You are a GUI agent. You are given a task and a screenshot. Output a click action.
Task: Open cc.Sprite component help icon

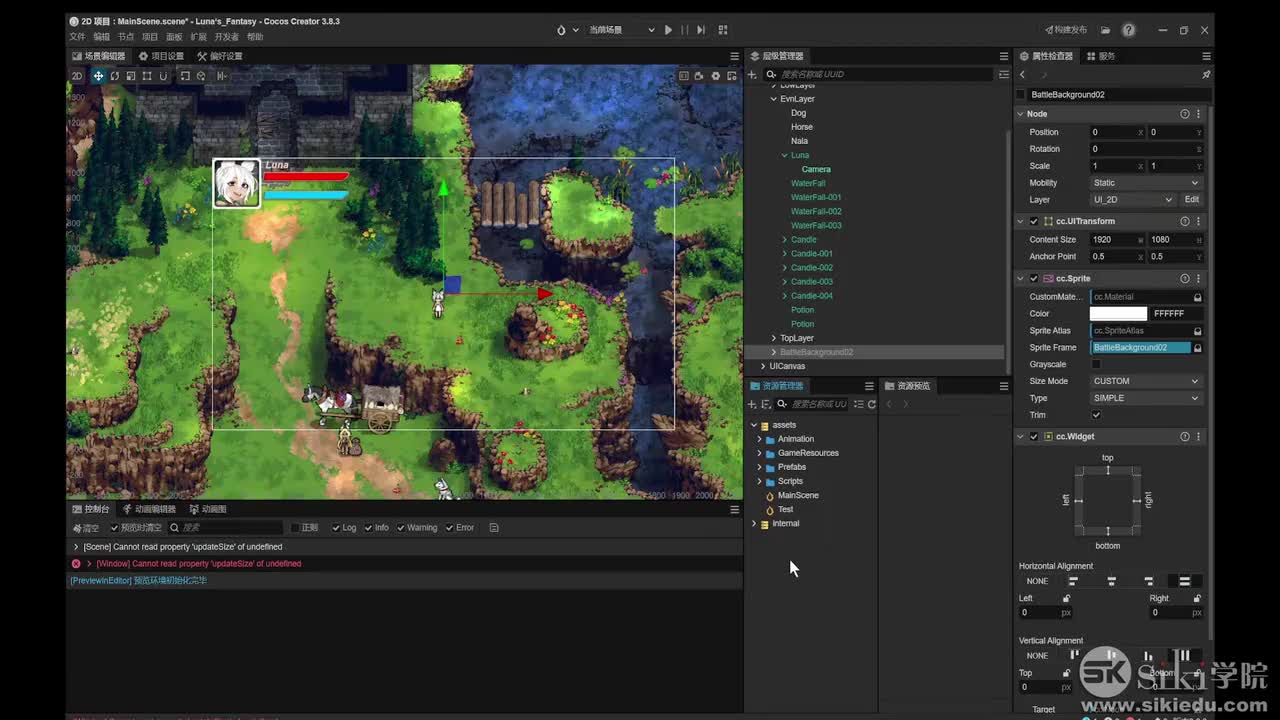[x=1185, y=279]
